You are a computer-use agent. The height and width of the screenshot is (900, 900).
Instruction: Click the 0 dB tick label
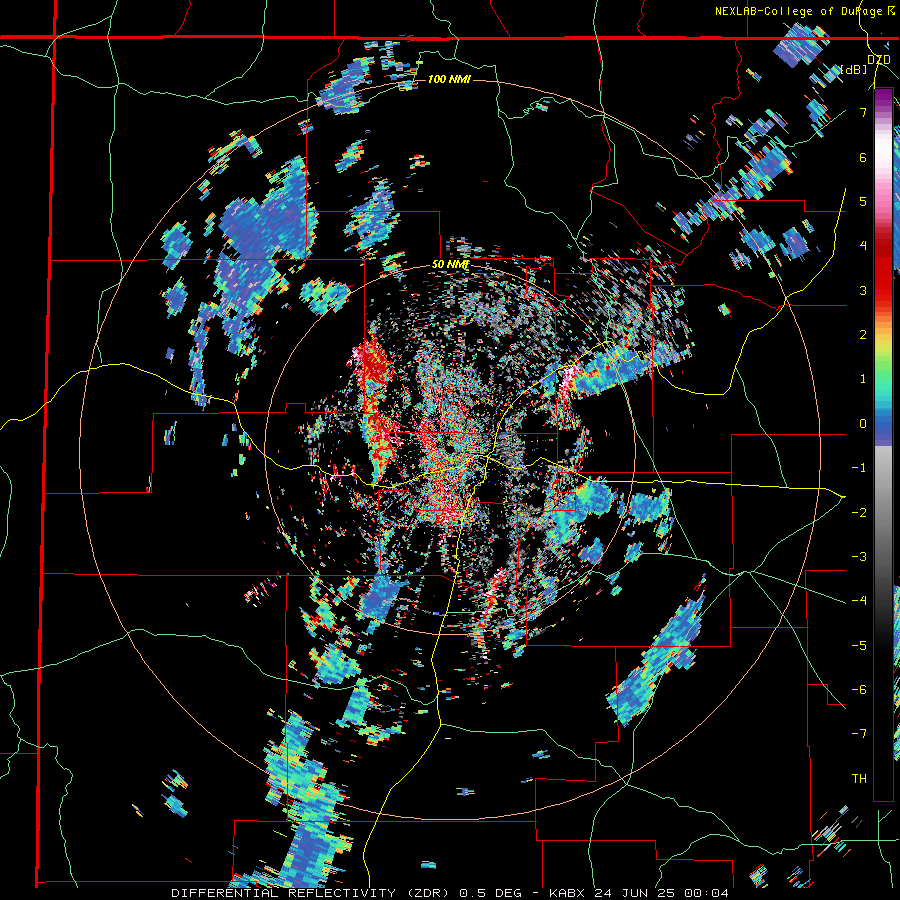pos(863,424)
